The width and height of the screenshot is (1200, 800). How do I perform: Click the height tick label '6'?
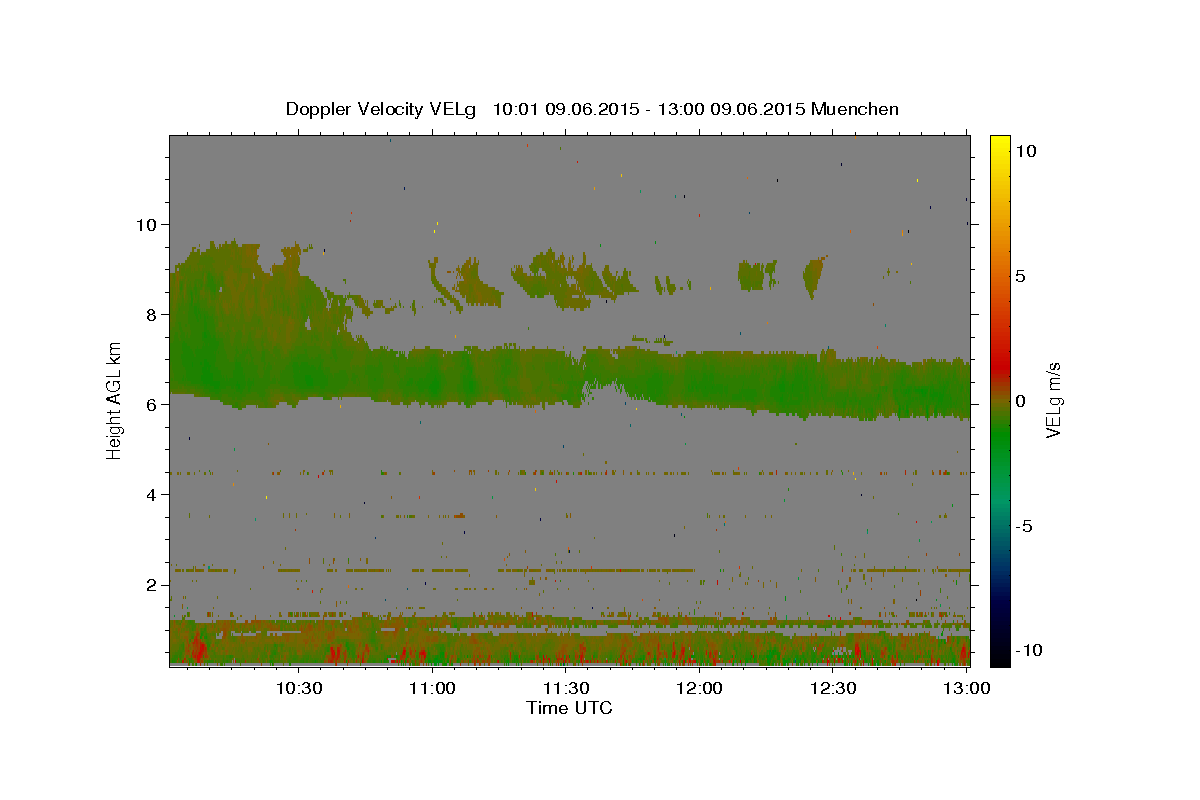coord(151,405)
